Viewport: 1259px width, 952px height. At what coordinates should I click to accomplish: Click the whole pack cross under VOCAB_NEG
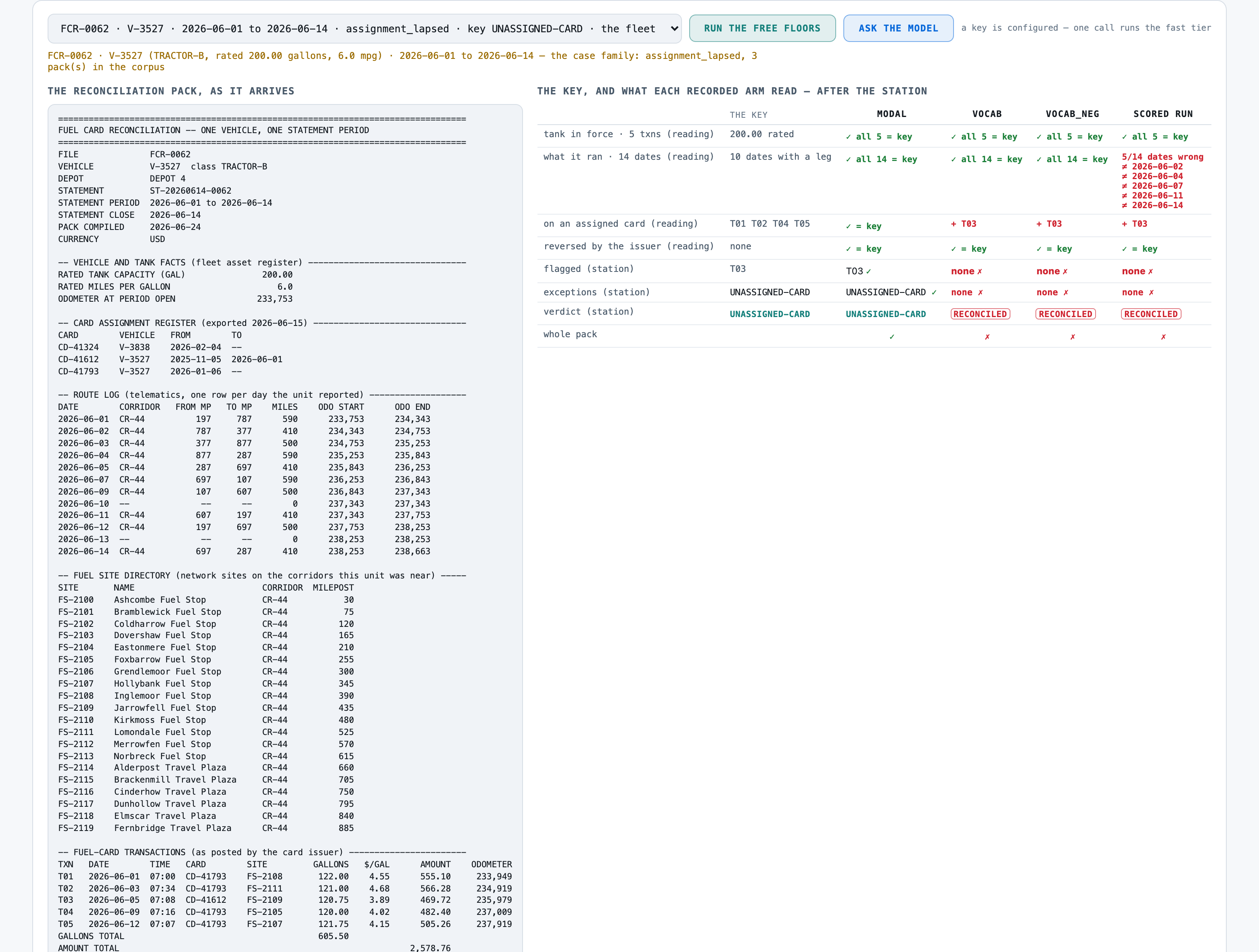click(1072, 337)
